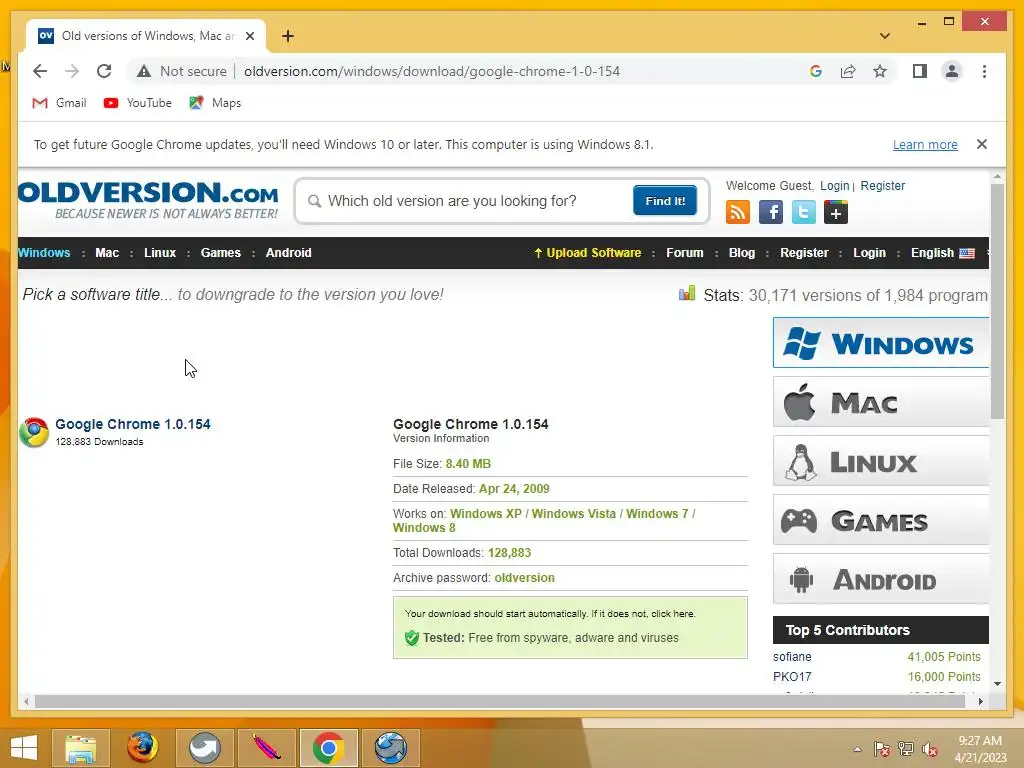Open a new browser tab
1024x768 pixels.
(x=288, y=36)
